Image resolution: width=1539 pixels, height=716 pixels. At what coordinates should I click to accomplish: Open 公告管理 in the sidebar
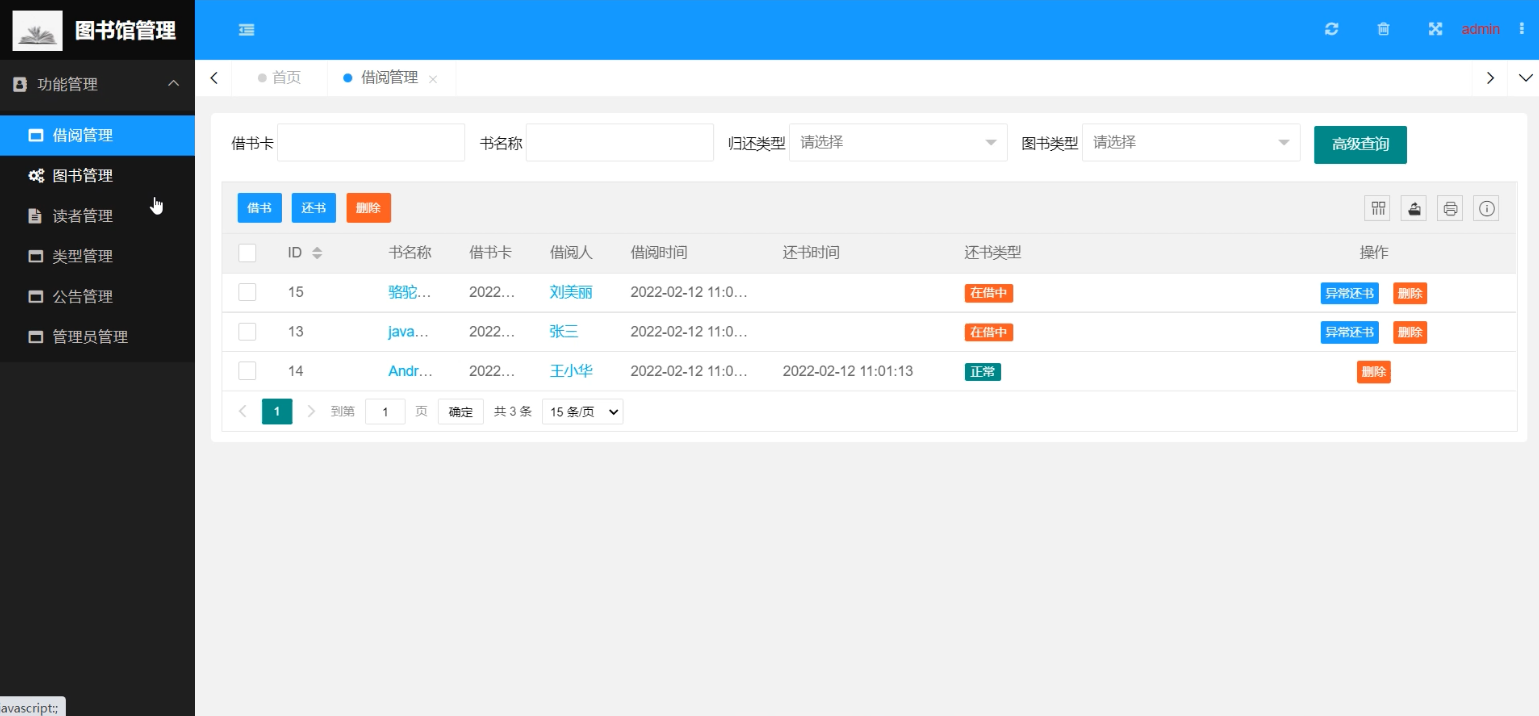[97, 296]
